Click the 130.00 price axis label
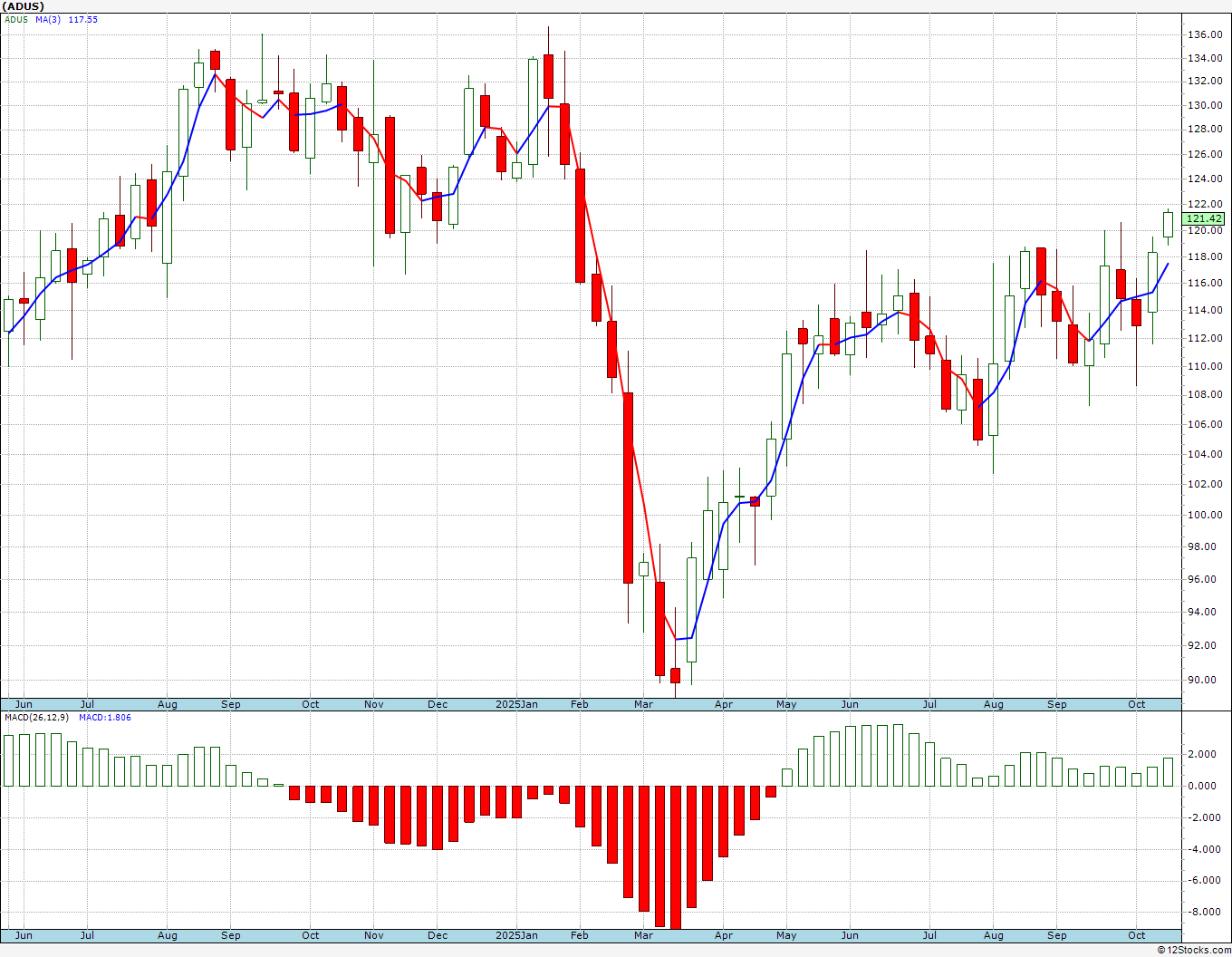The height and width of the screenshot is (957, 1232). pos(1204,105)
